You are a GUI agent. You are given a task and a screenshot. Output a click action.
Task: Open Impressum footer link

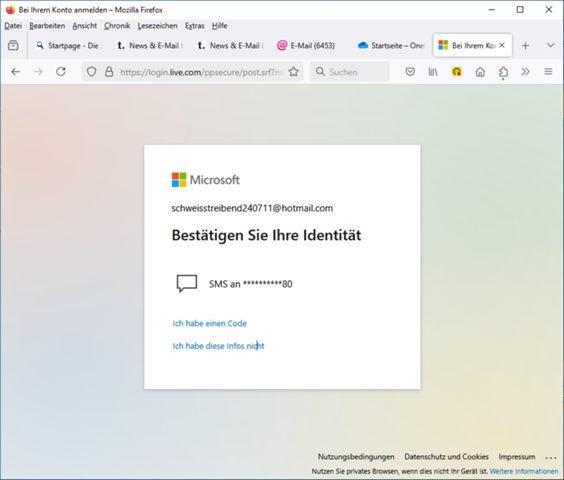(517, 457)
